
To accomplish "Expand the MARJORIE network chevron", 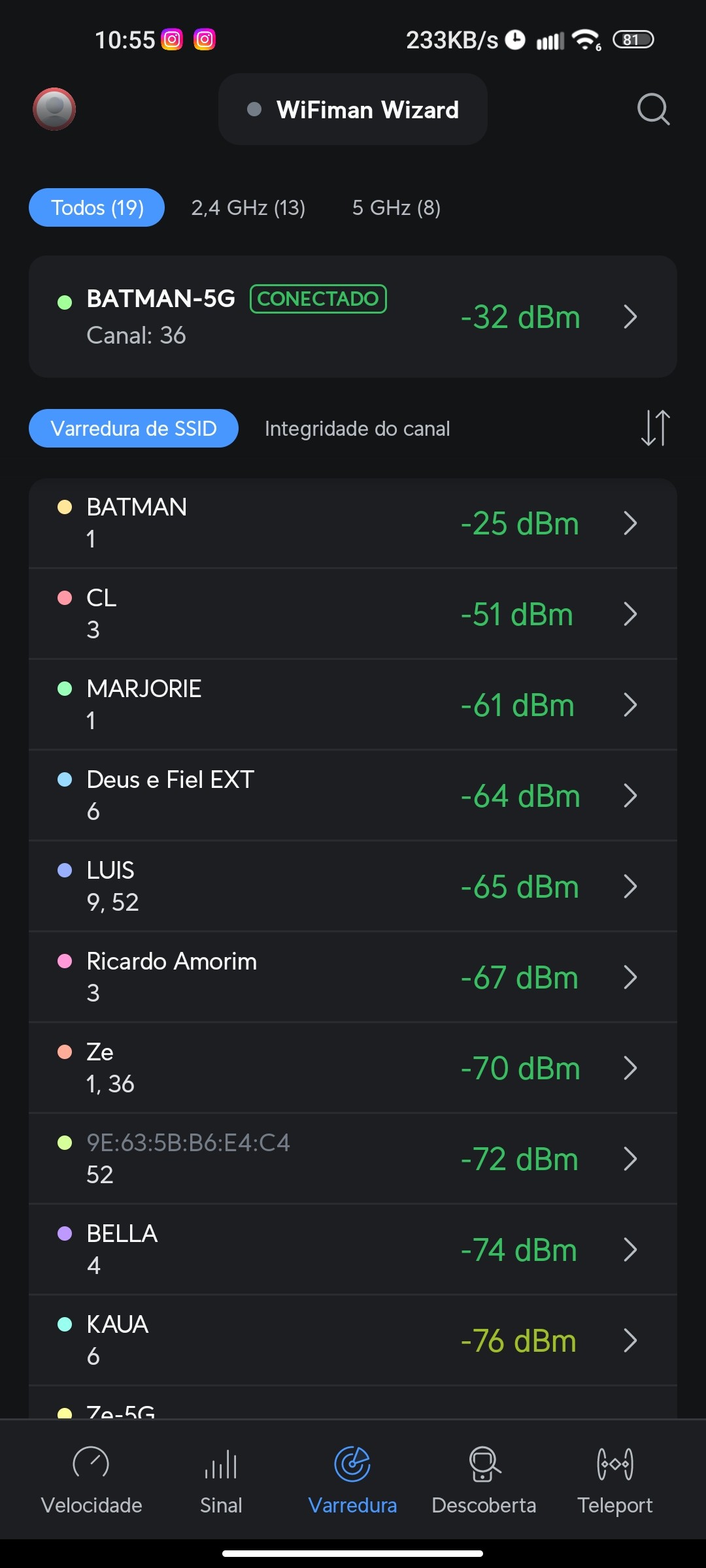I will tap(630, 705).
